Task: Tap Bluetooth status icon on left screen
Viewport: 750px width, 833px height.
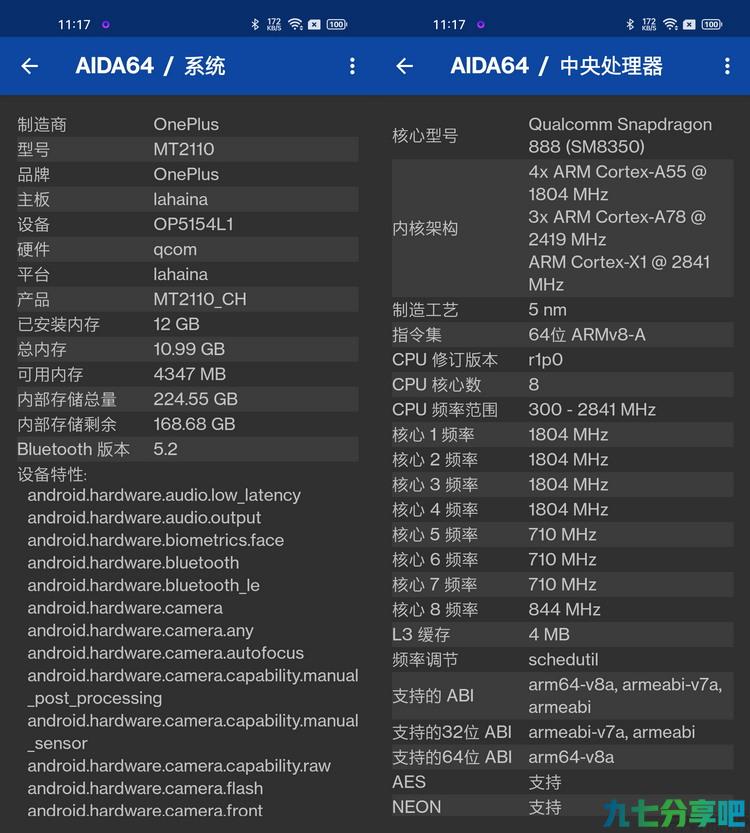Action: pyautogui.click(x=255, y=24)
